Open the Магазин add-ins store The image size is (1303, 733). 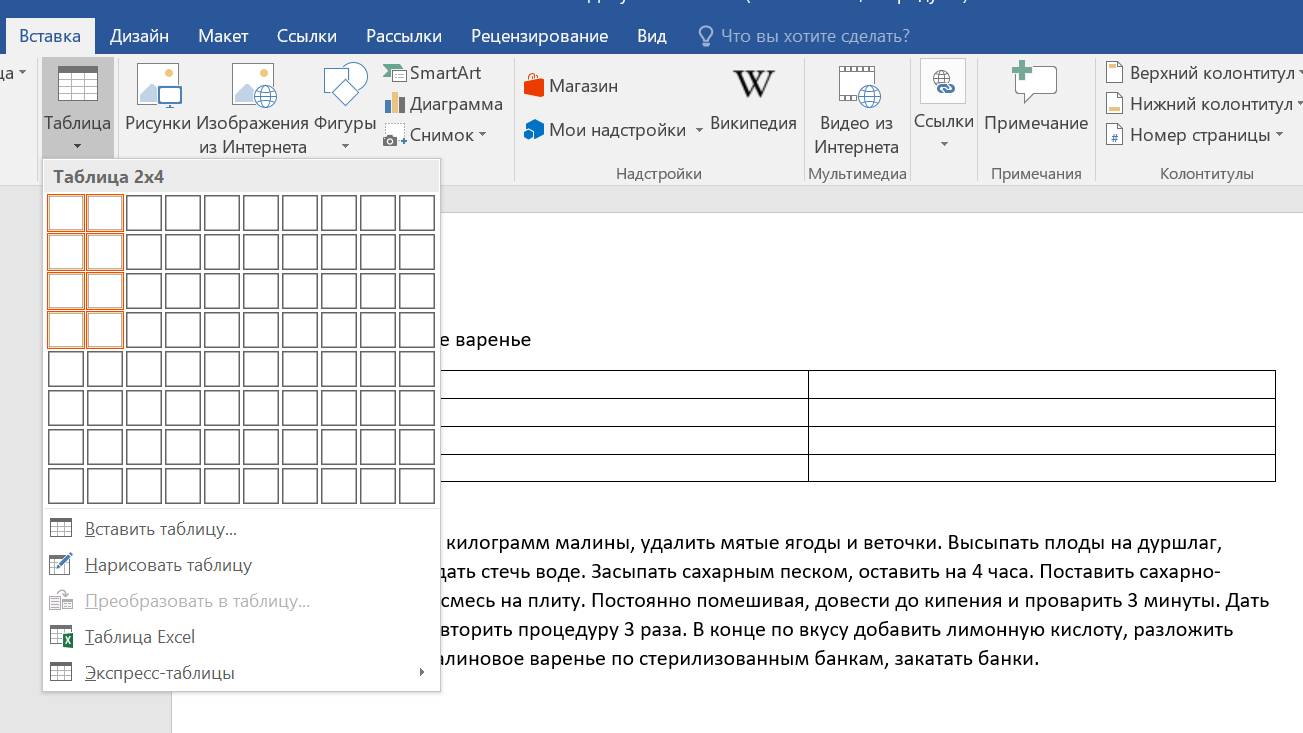click(570, 86)
